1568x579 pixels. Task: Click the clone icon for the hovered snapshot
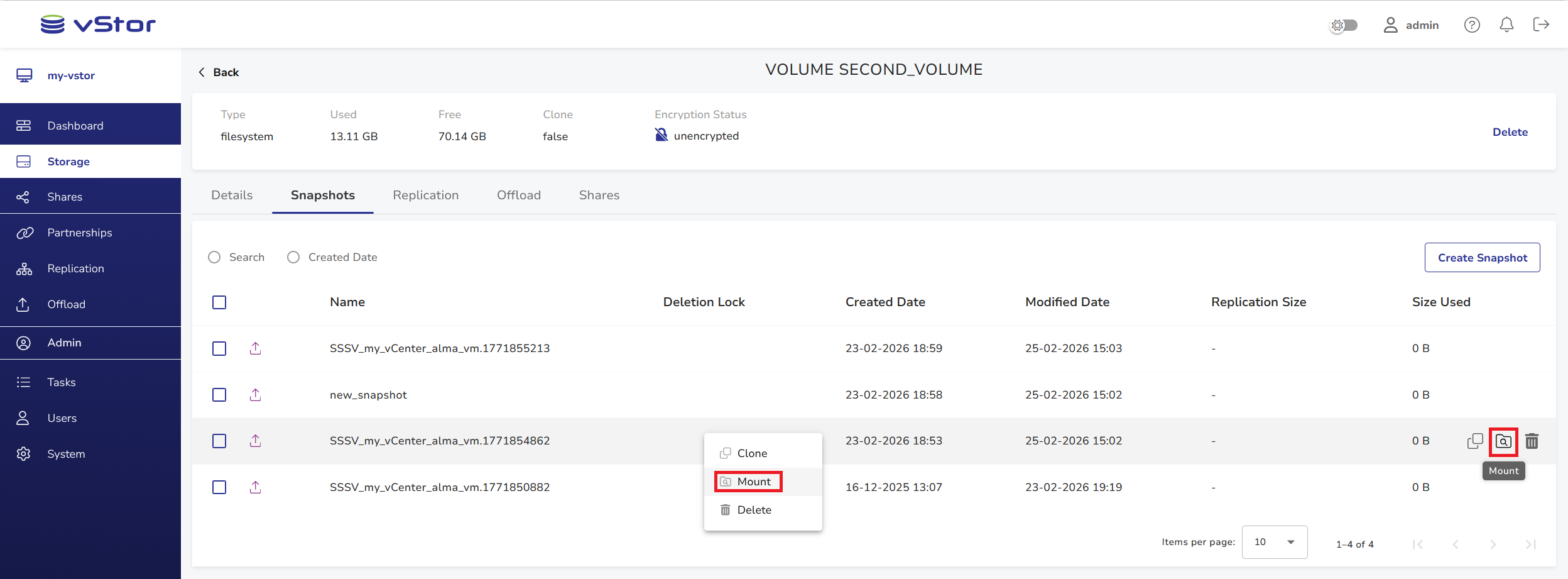[x=1474, y=441]
